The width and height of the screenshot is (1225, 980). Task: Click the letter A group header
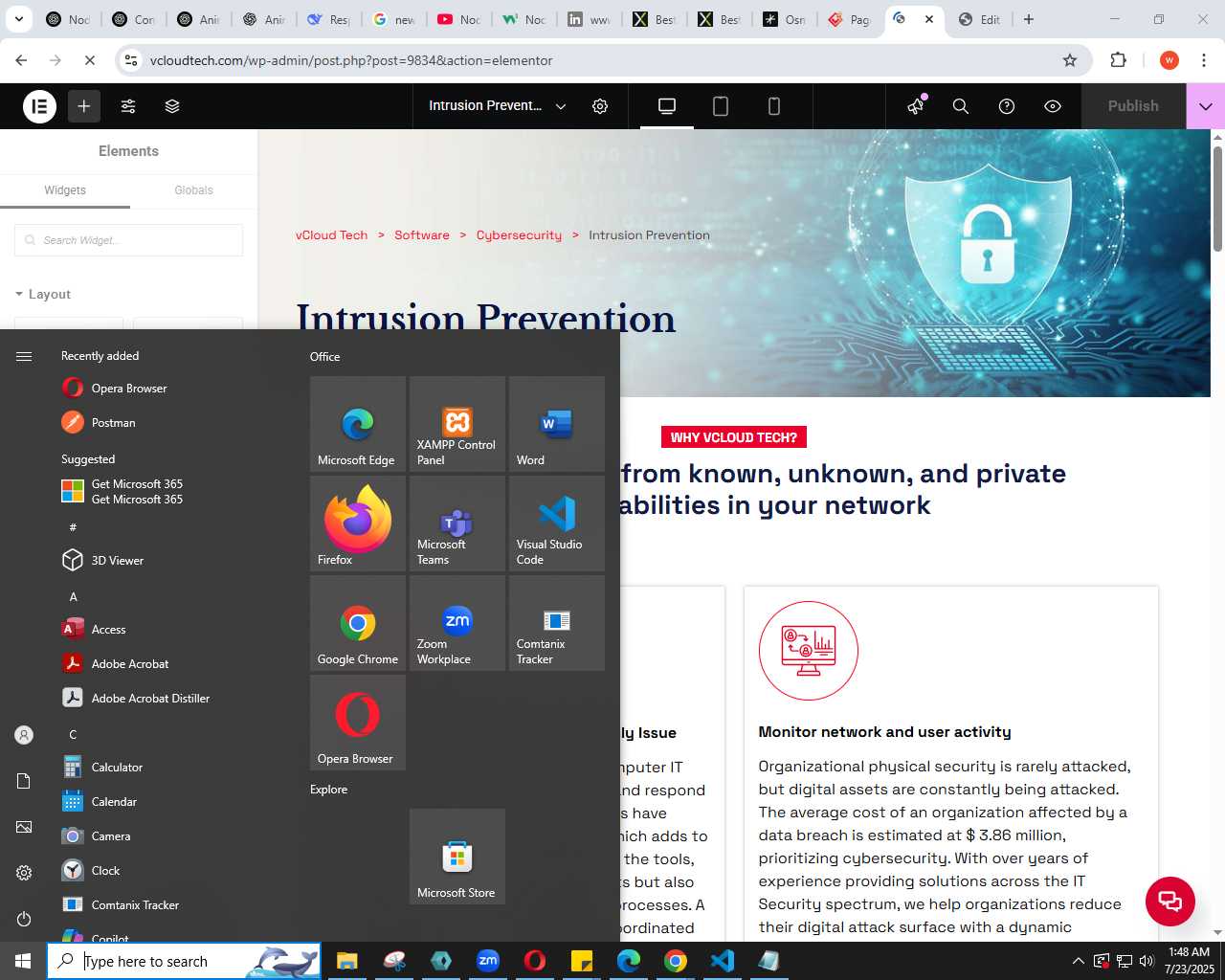point(74,597)
